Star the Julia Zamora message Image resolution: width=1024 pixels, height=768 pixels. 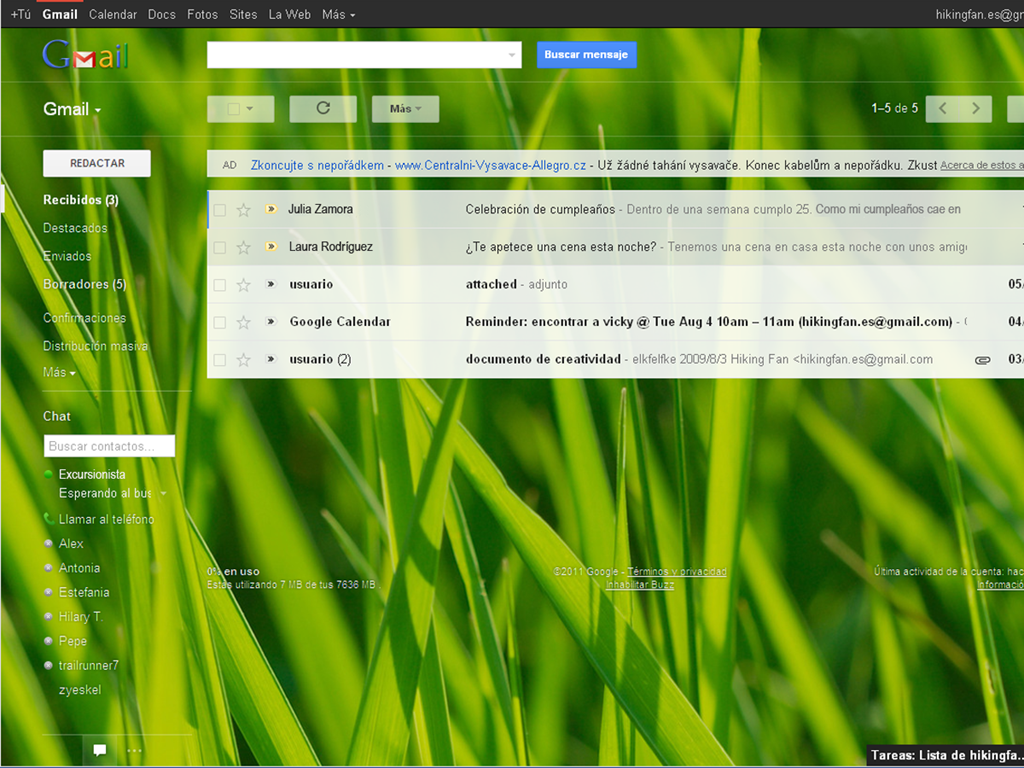coord(244,210)
